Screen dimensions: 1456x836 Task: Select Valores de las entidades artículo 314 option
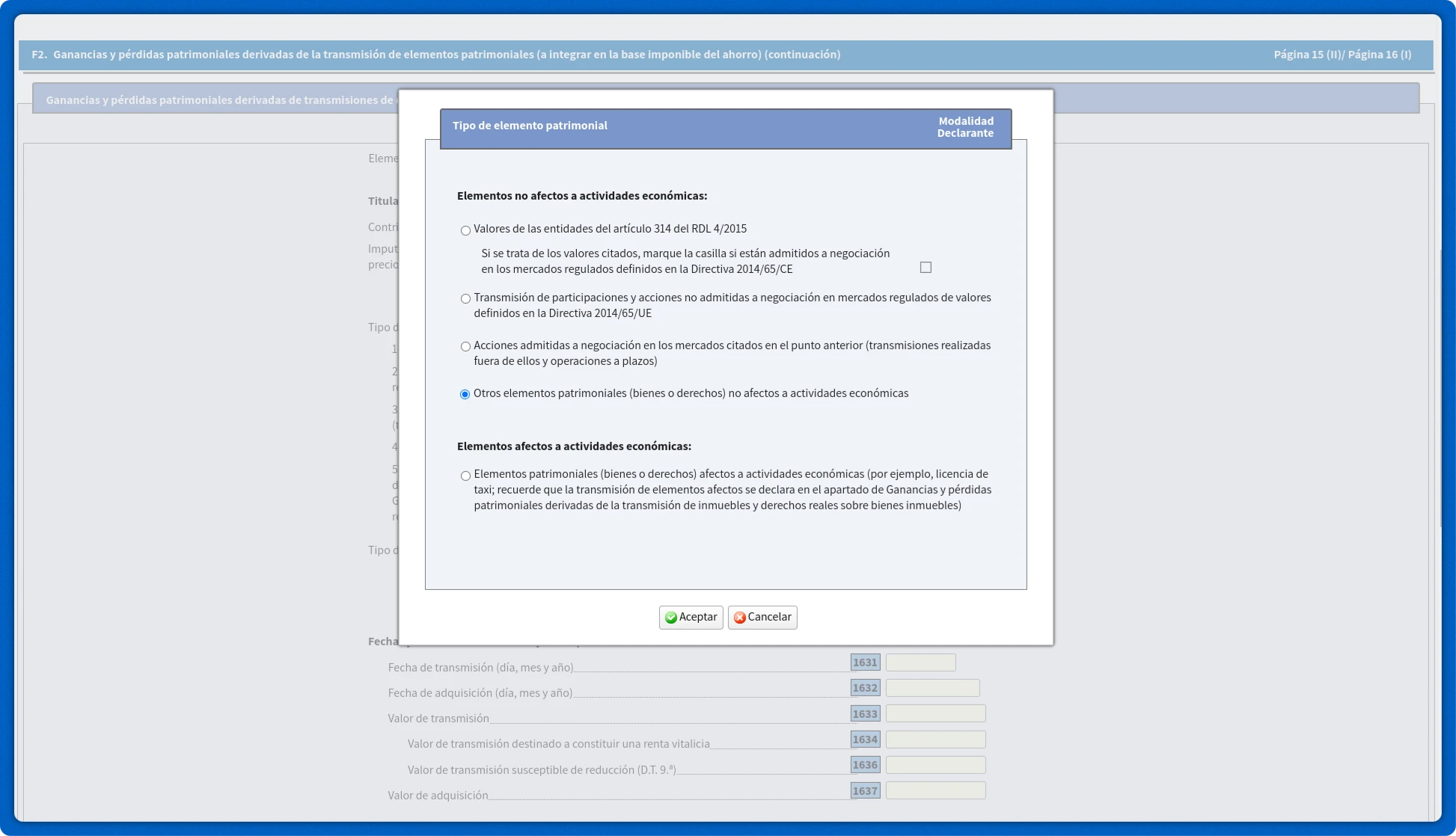click(465, 230)
